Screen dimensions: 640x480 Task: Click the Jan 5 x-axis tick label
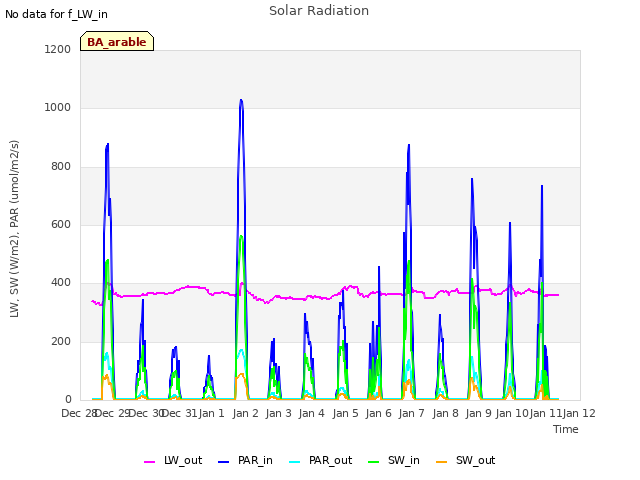coord(345,413)
